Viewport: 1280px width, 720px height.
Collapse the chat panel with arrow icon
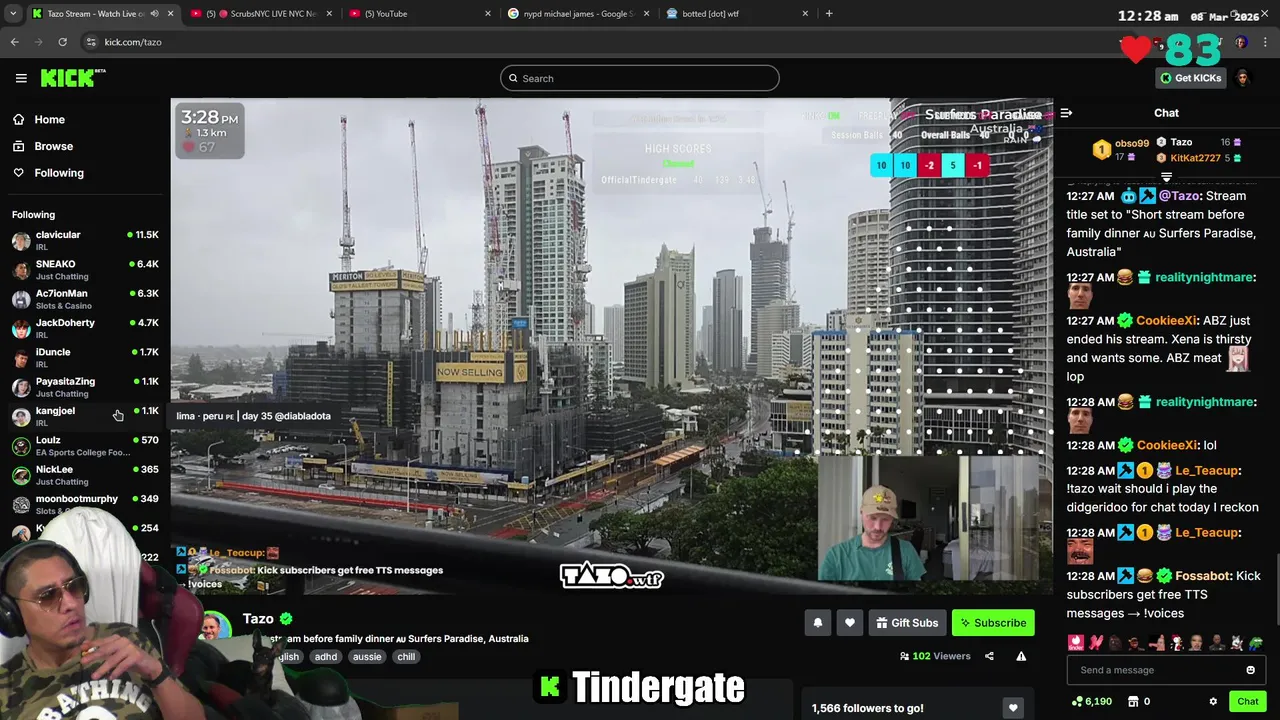click(1066, 113)
